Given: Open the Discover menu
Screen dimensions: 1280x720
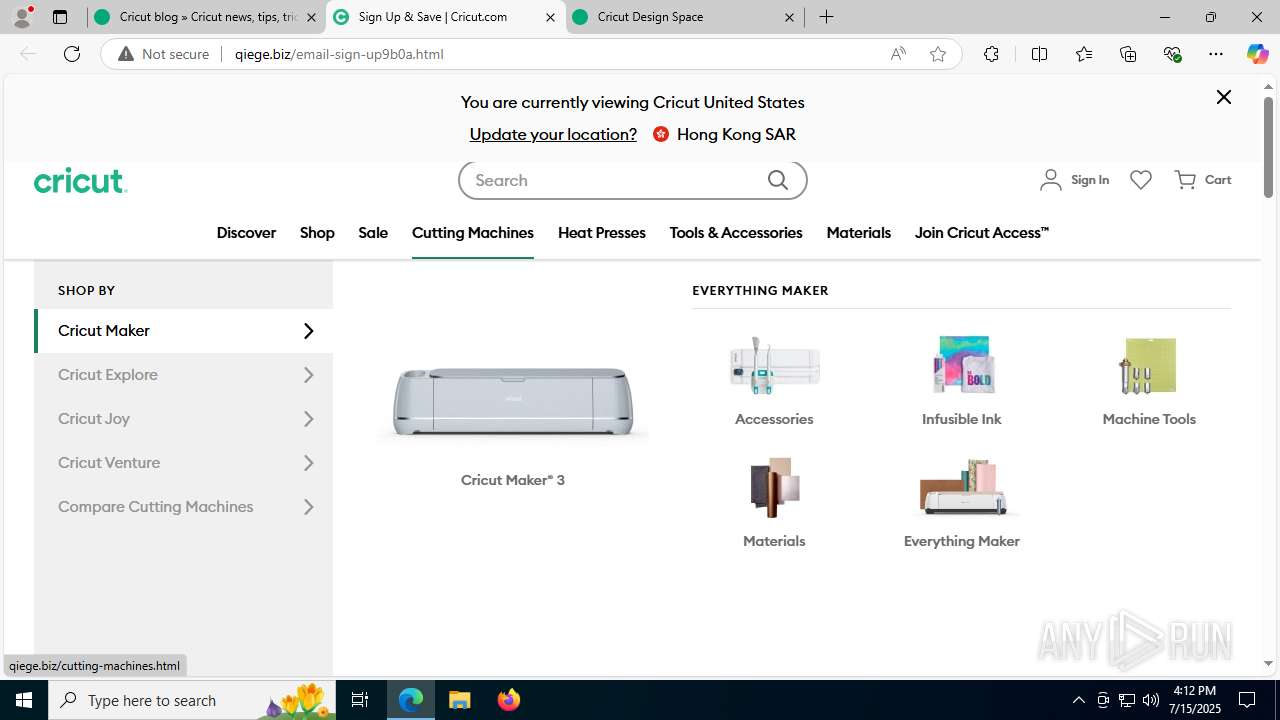Looking at the screenshot, I should pyautogui.click(x=246, y=233).
